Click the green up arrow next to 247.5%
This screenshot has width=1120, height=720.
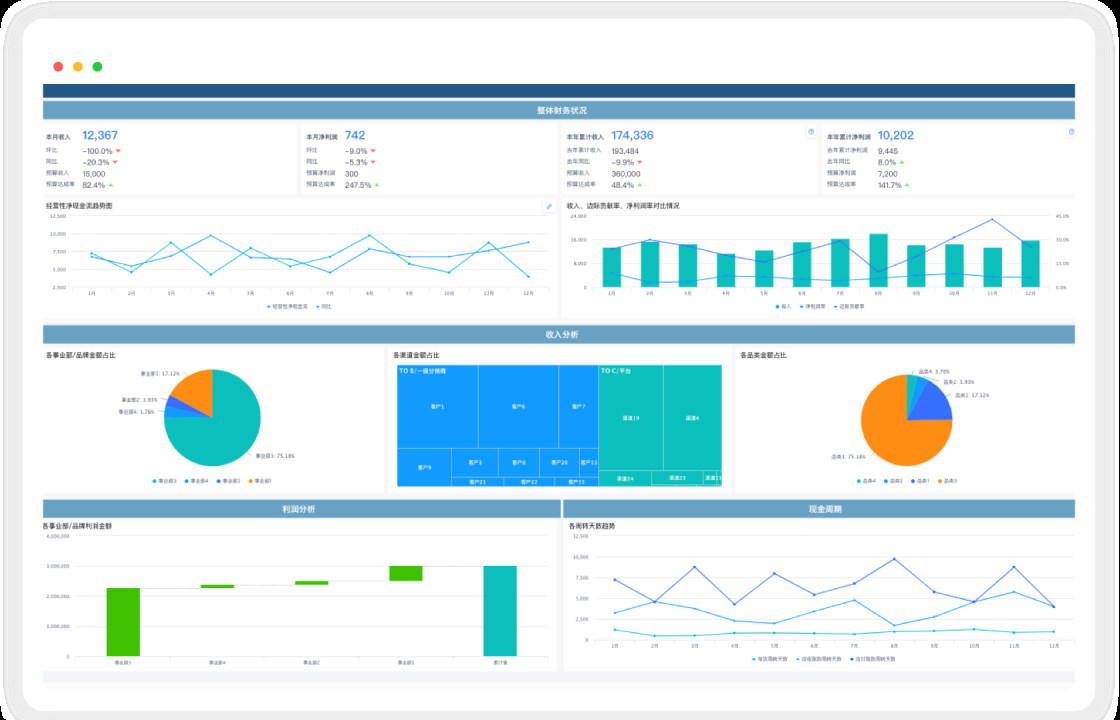tap(378, 185)
